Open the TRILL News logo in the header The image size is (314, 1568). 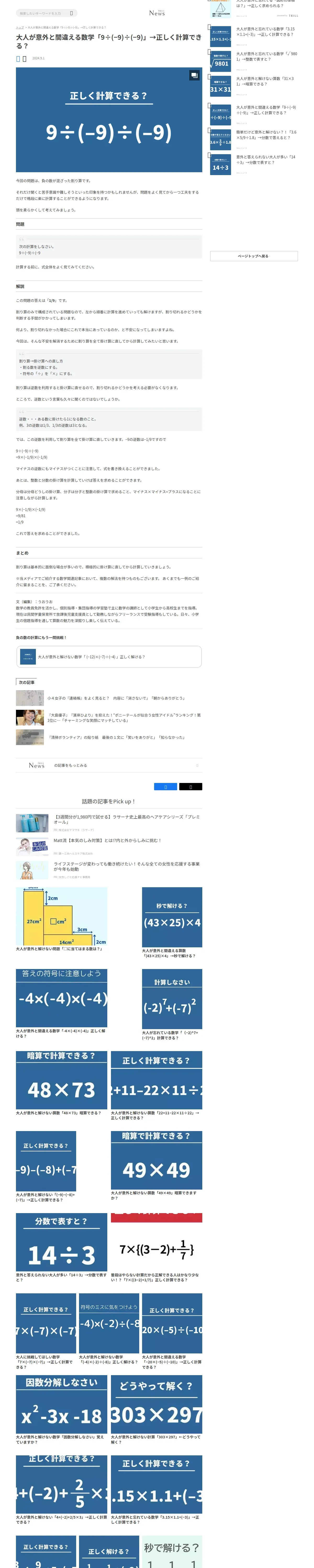pyautogui.click(x=157, y=13)
